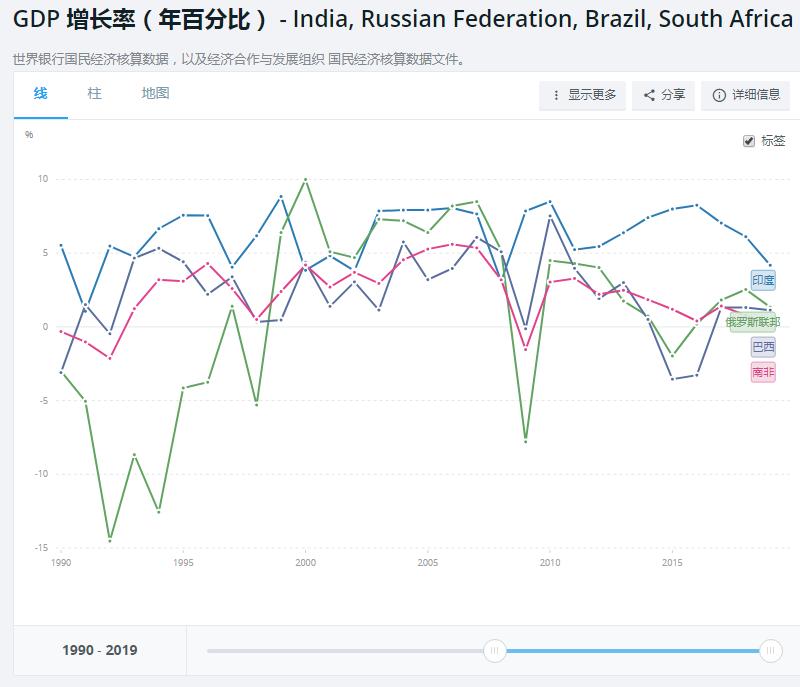This screenshot has width=800, height=687.
Task: Open the 地图 map tab
Action: [x=155, y=94]
